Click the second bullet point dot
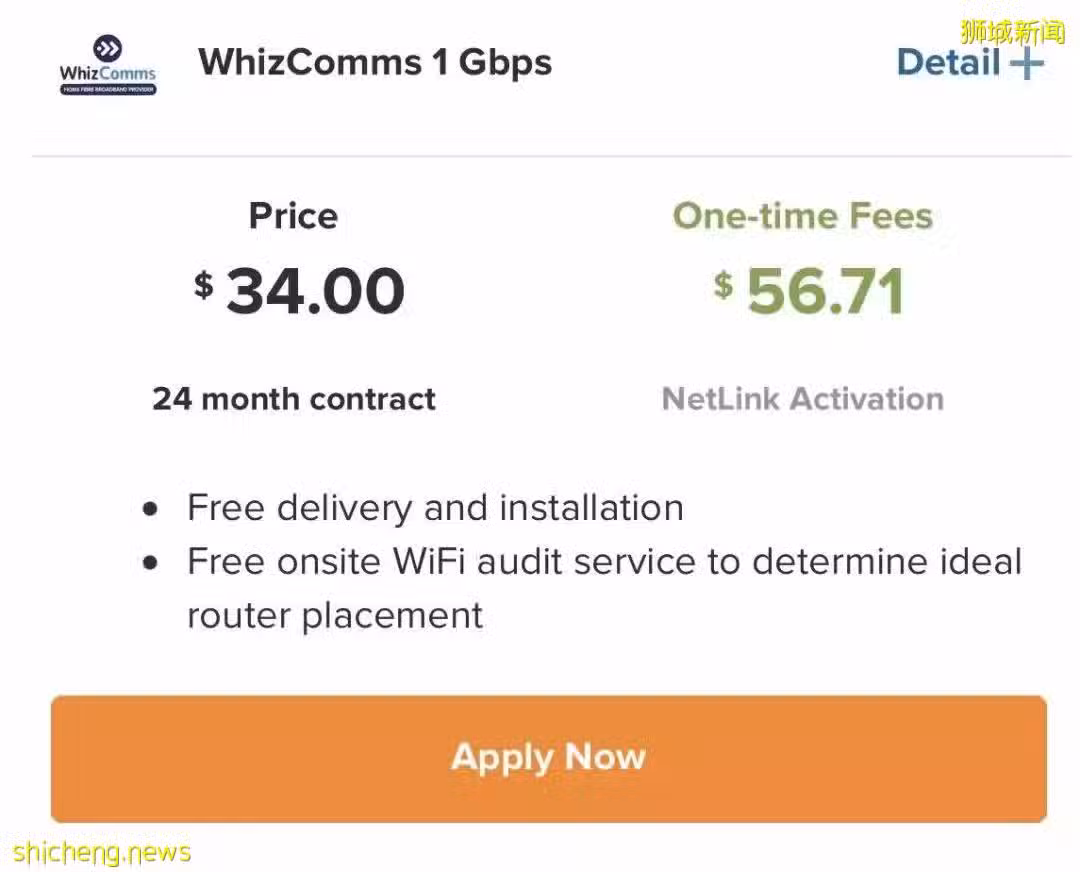 coord(150,563)
